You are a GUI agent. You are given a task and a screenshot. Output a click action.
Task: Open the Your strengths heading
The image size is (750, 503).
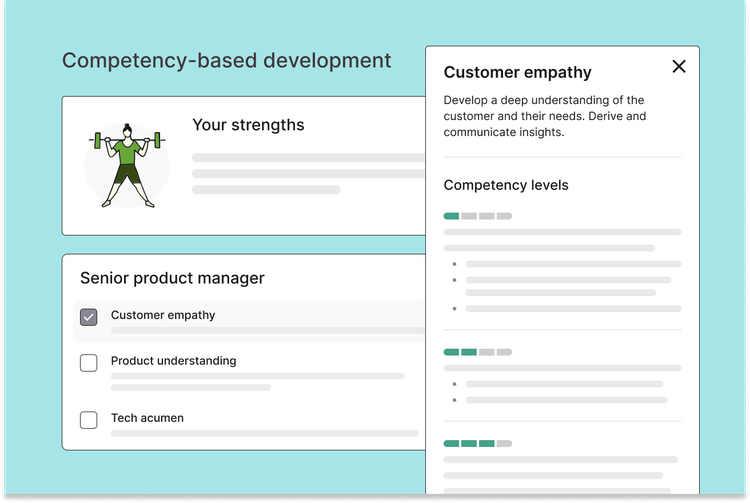click(248, 125)
